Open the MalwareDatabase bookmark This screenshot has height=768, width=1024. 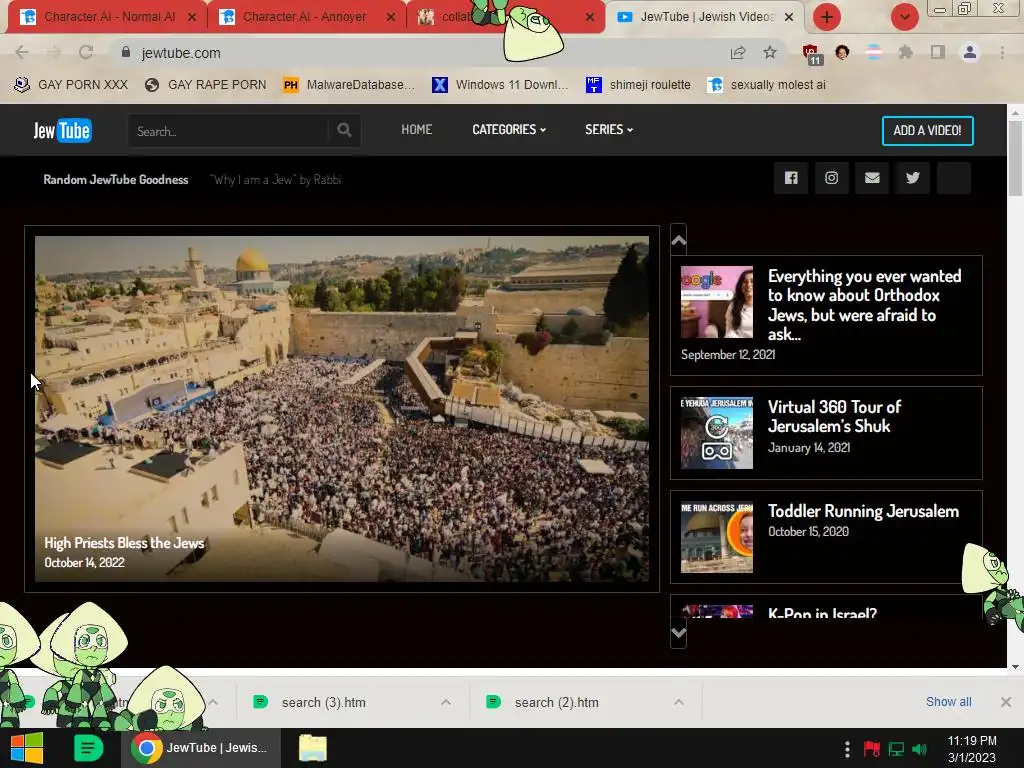point(349,85)
